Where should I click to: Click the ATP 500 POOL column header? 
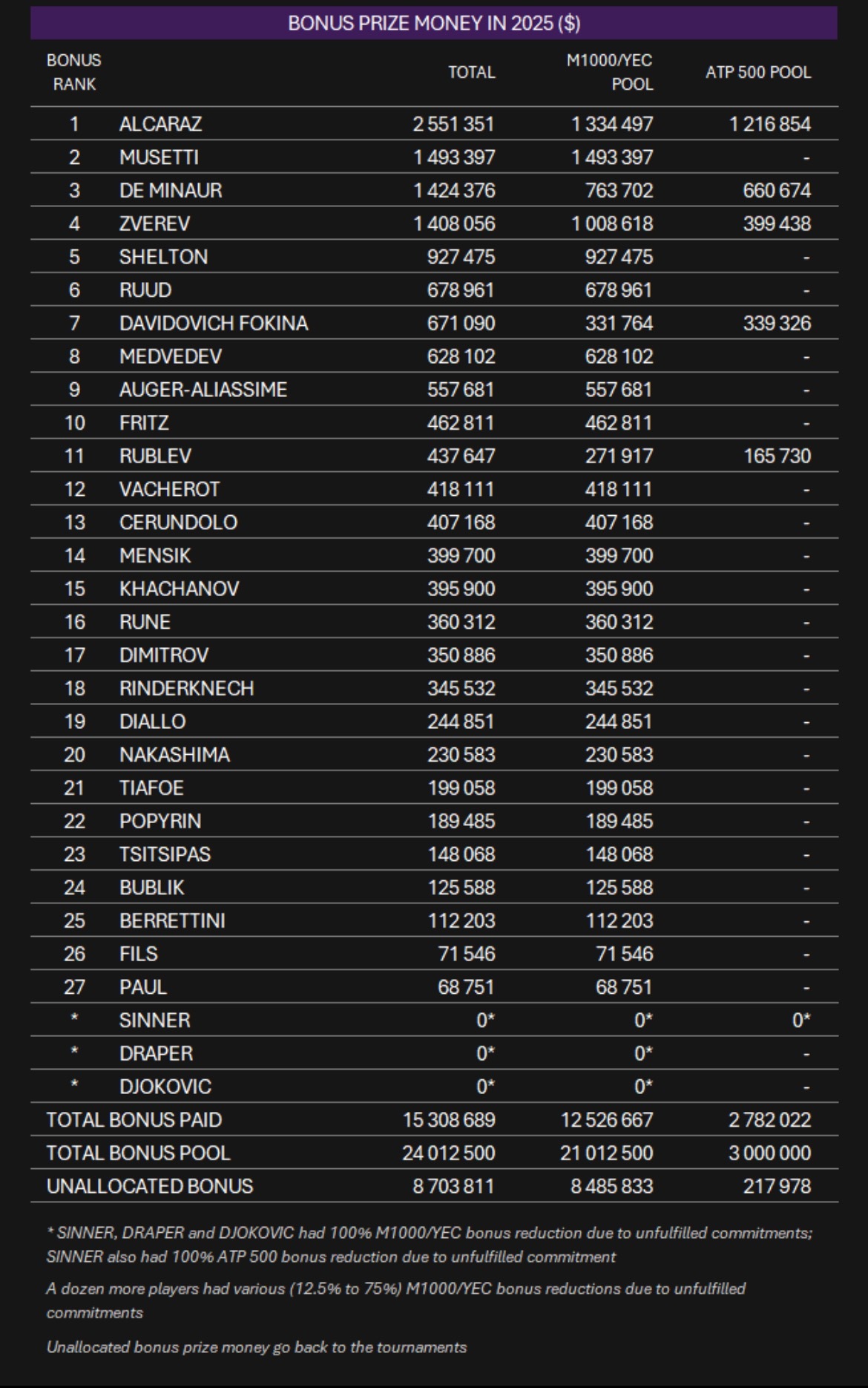click(x=757, y=72)
